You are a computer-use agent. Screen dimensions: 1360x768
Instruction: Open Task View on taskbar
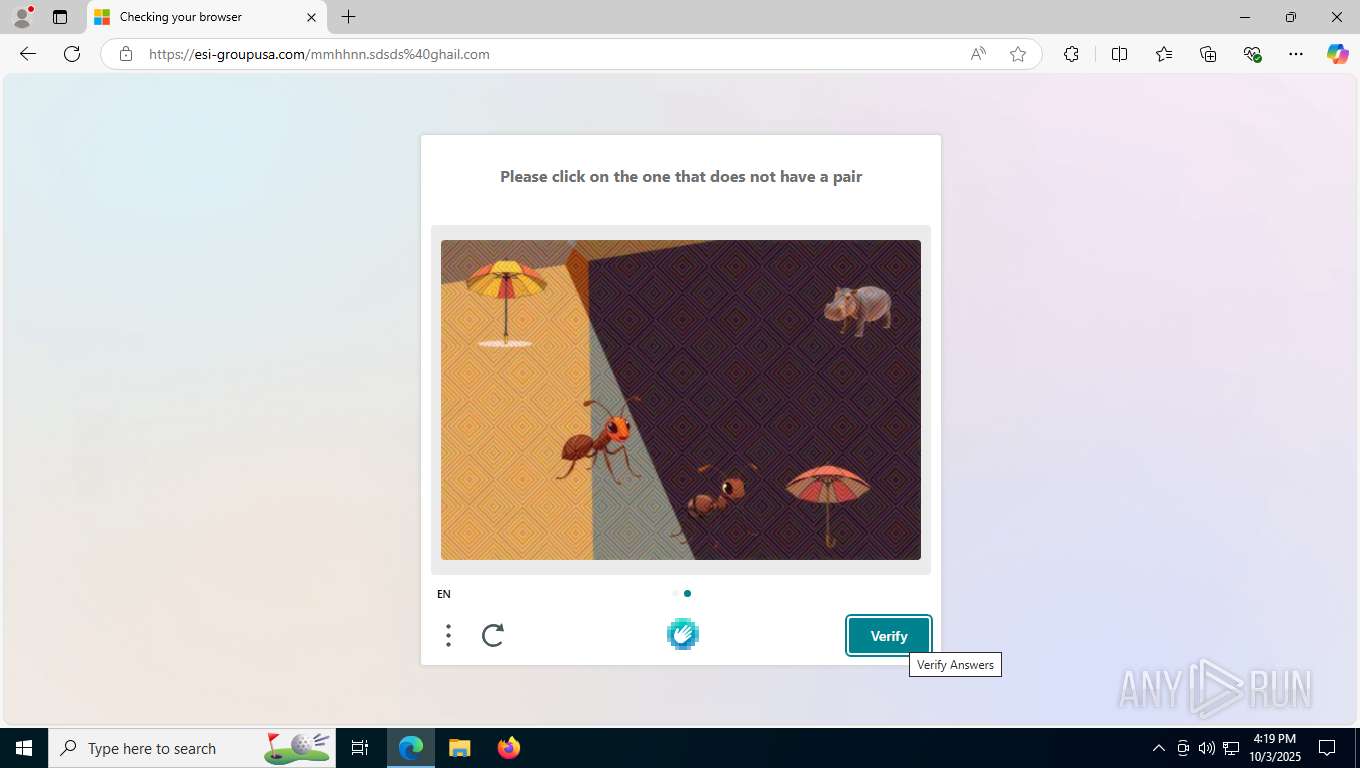click(360, 748)
